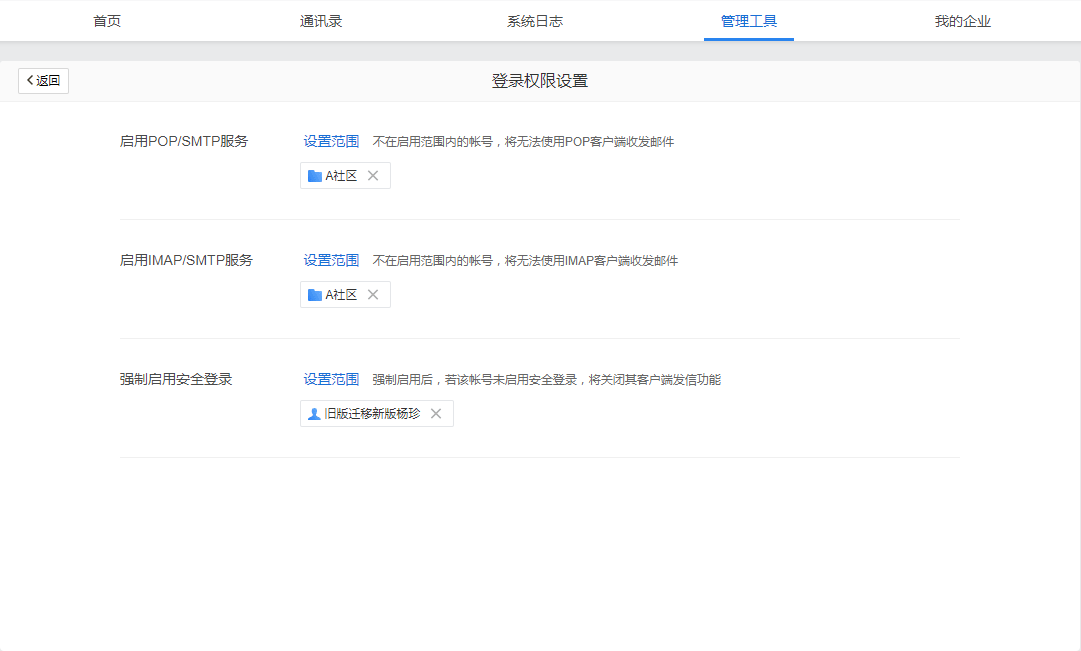Remove 旧版迁移新版杨珍 from the secure login scope
The width and height of the screenshot is (1081, 651).
(x=436, y=414)
